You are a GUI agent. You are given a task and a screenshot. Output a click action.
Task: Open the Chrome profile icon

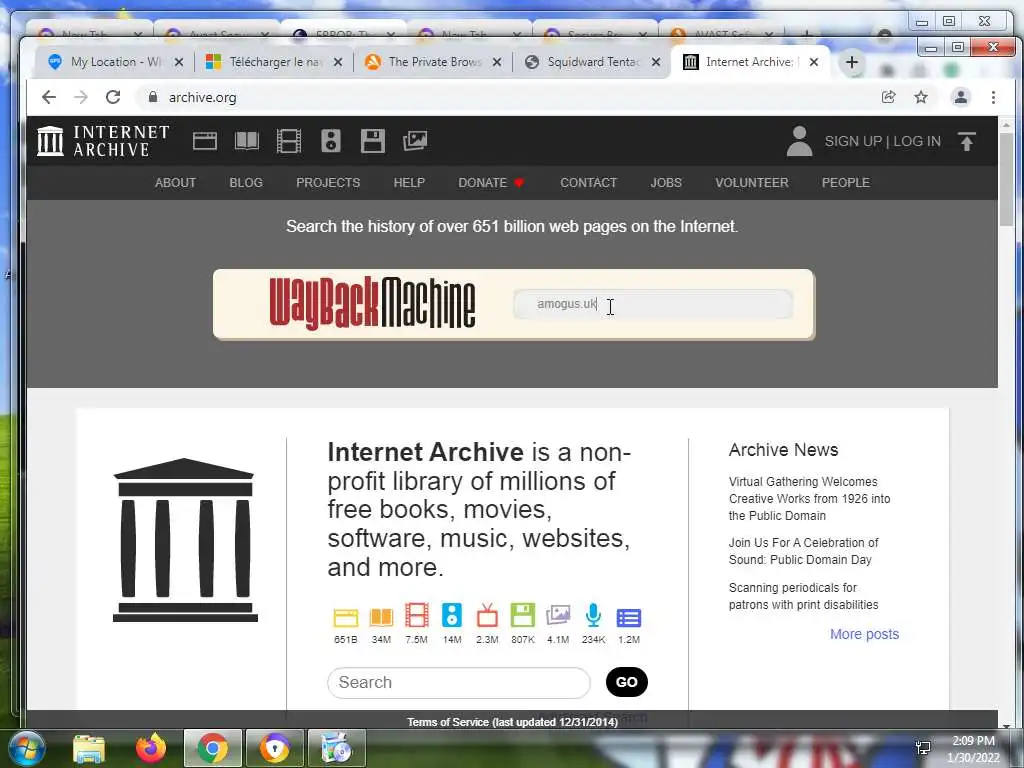961,97
